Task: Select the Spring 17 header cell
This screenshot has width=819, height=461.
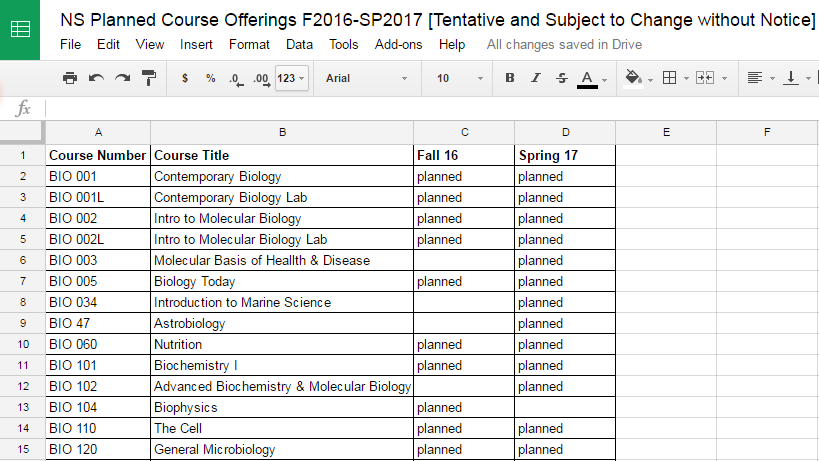Action: pyautogui.click(x=565, y=156)
